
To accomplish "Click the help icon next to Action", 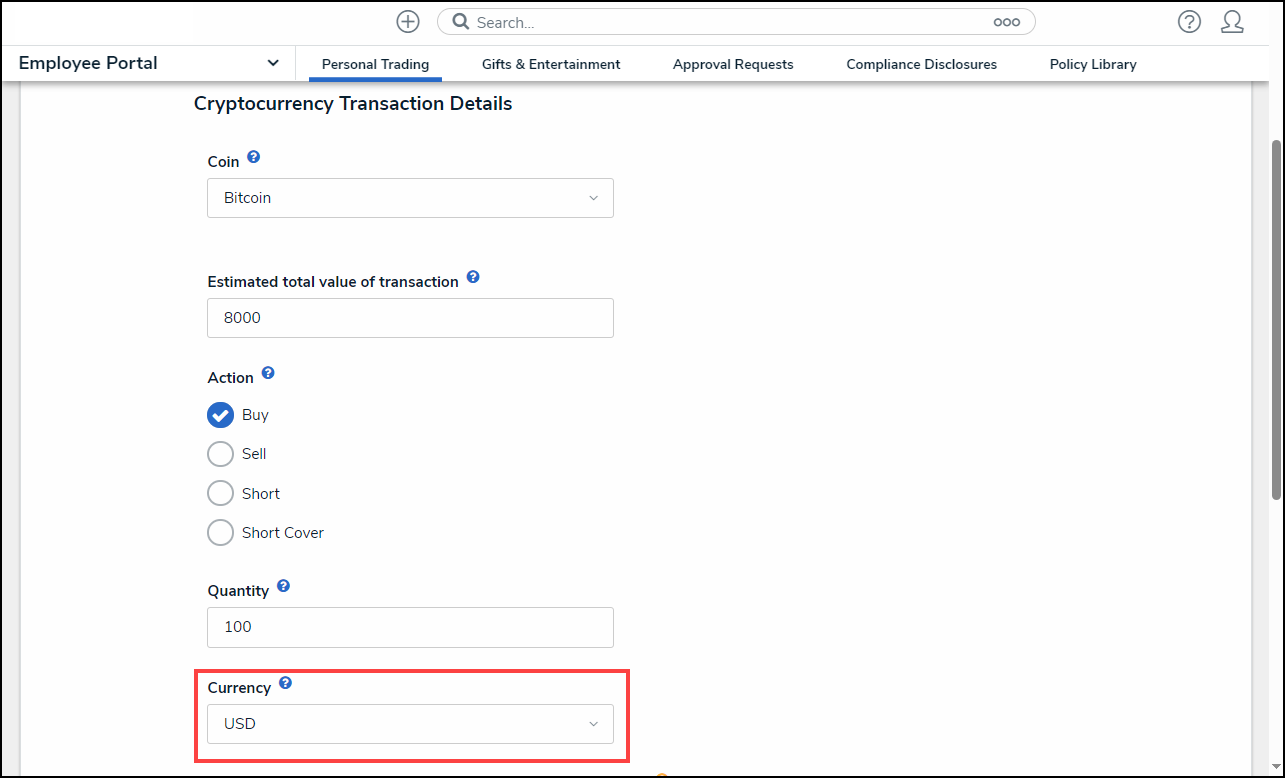I will tap(268, 374).
